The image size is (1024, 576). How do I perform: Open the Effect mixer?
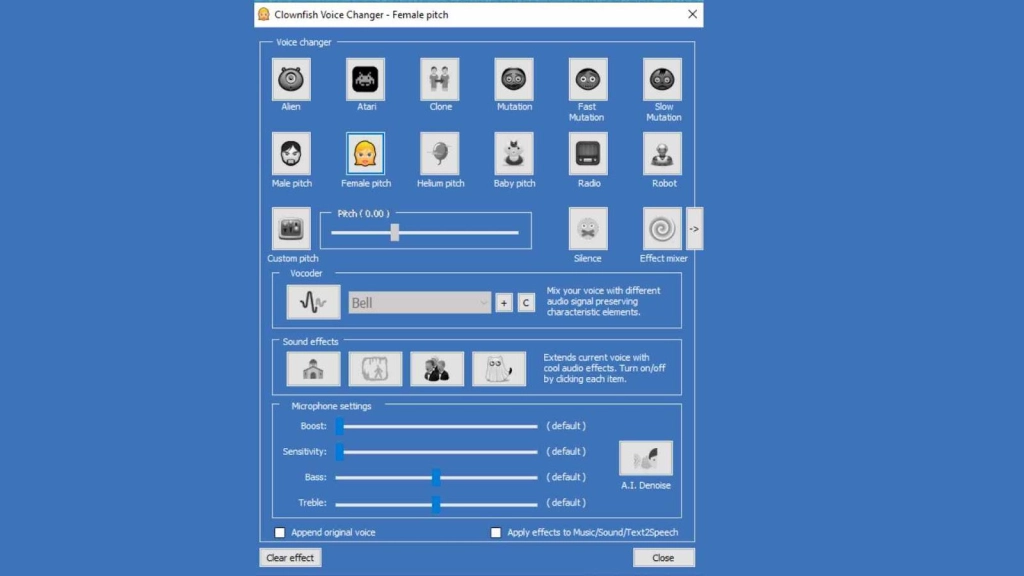point(662,229)
